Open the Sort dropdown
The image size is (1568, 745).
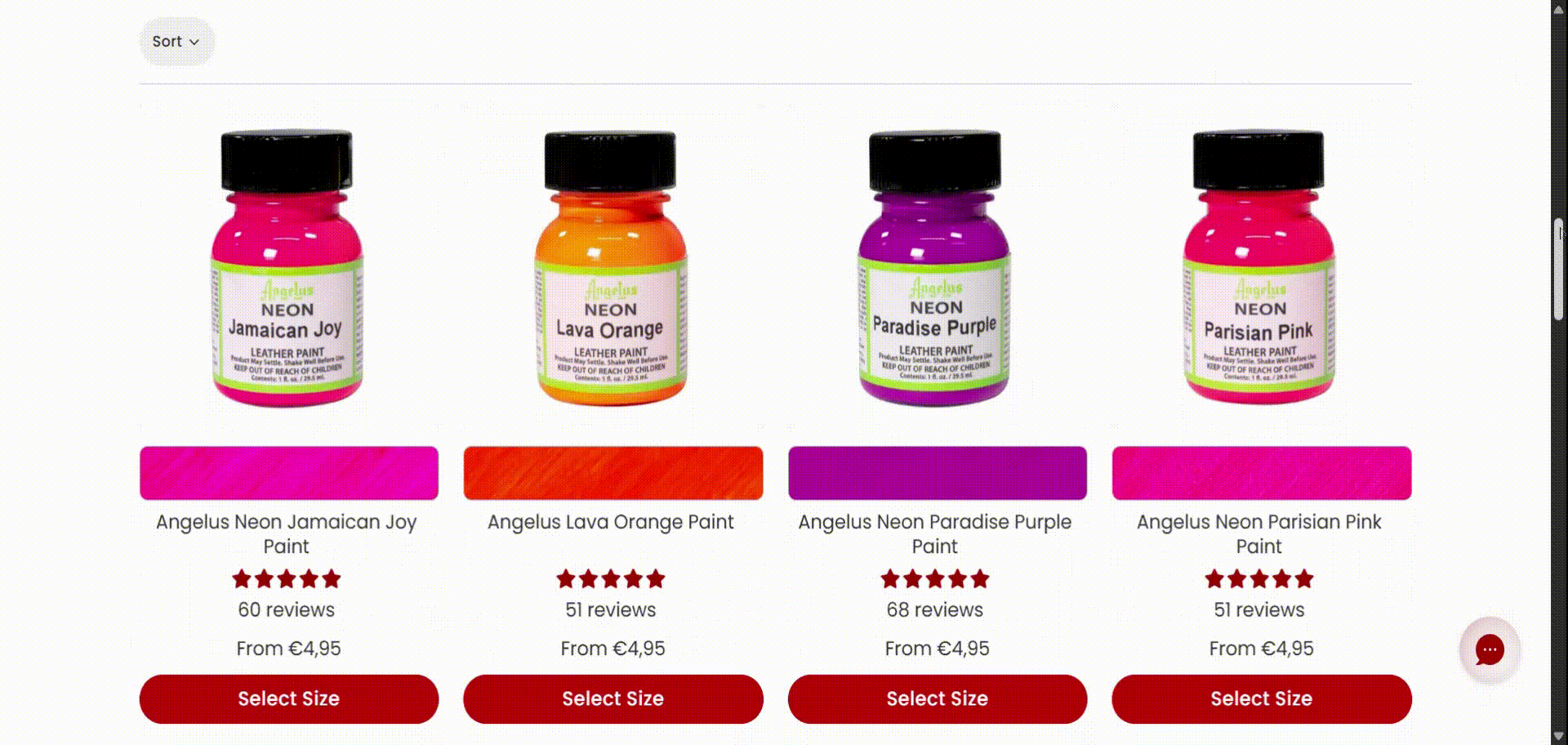pyautogui.click(x=176, y=42)
